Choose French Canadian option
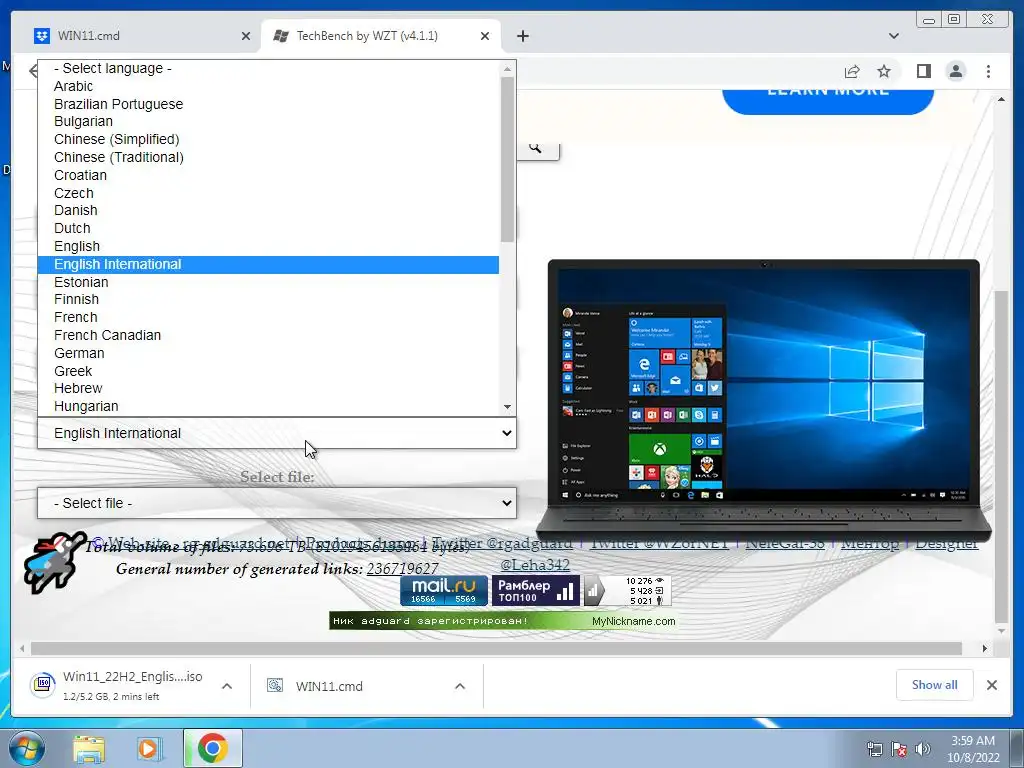1024x768 pixels. (268, 335)
